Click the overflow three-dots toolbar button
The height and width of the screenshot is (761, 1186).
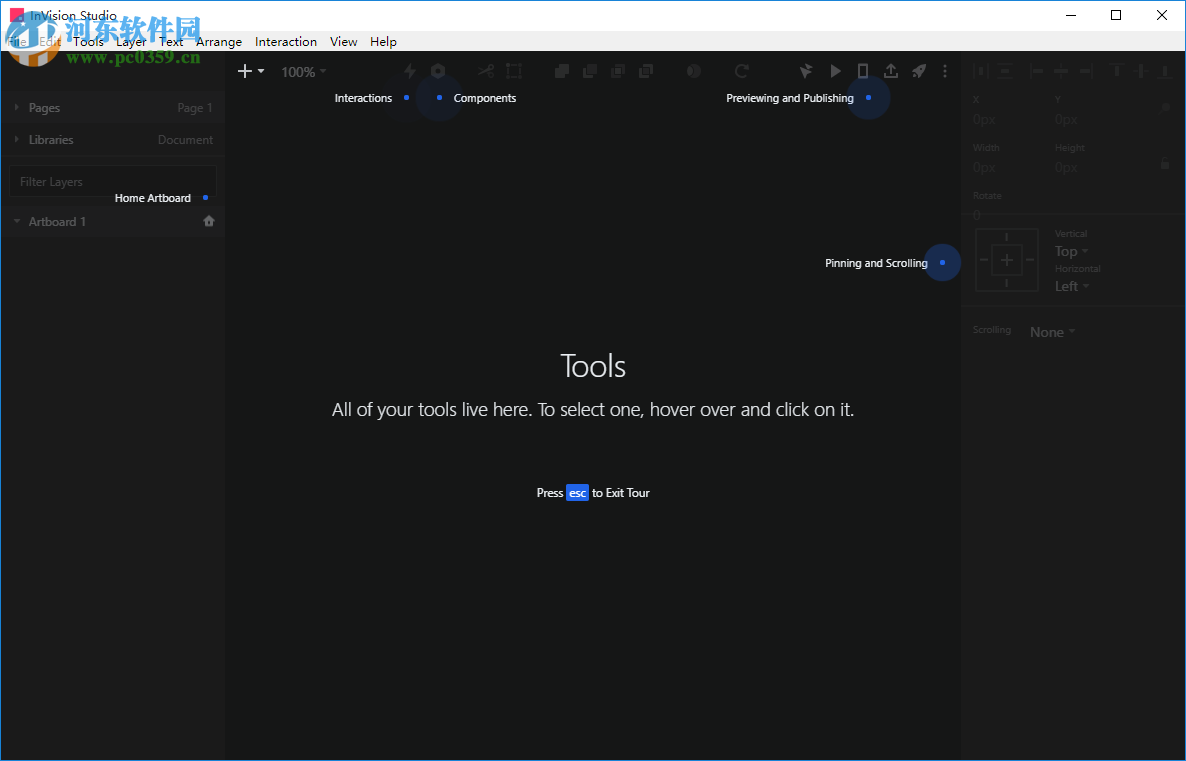[x=945, y=71]
